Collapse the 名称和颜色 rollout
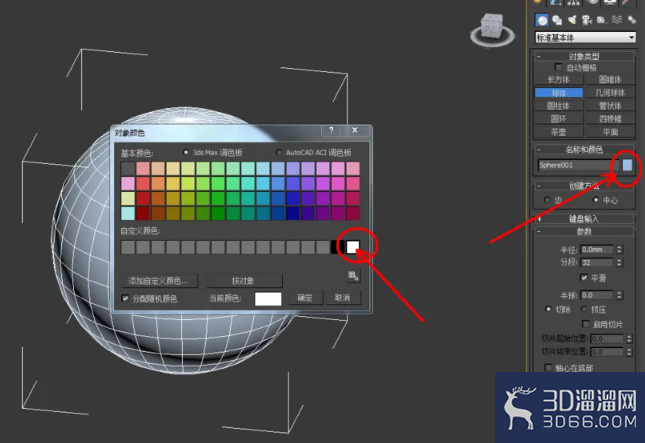645x443 pixels. 584,149
